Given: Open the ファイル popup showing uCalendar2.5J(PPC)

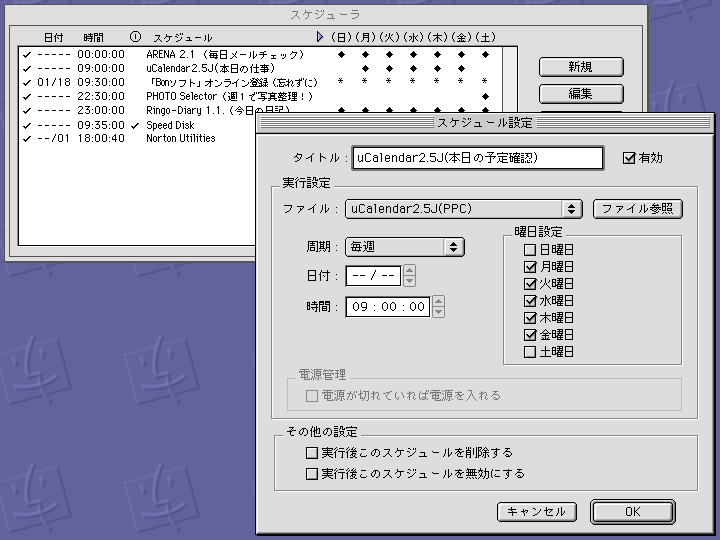Looking at the screenshot, I should click(463, 209).
